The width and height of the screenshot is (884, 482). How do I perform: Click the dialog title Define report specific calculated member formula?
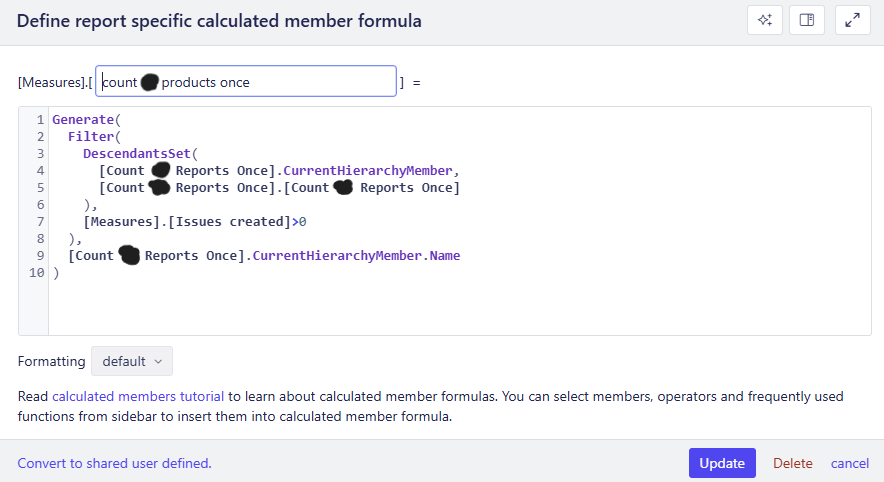(219, 21)
